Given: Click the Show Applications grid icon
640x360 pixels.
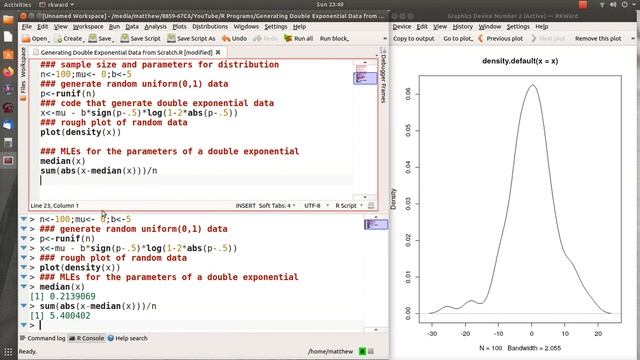Looking at the screenshot, I should 8,351.
